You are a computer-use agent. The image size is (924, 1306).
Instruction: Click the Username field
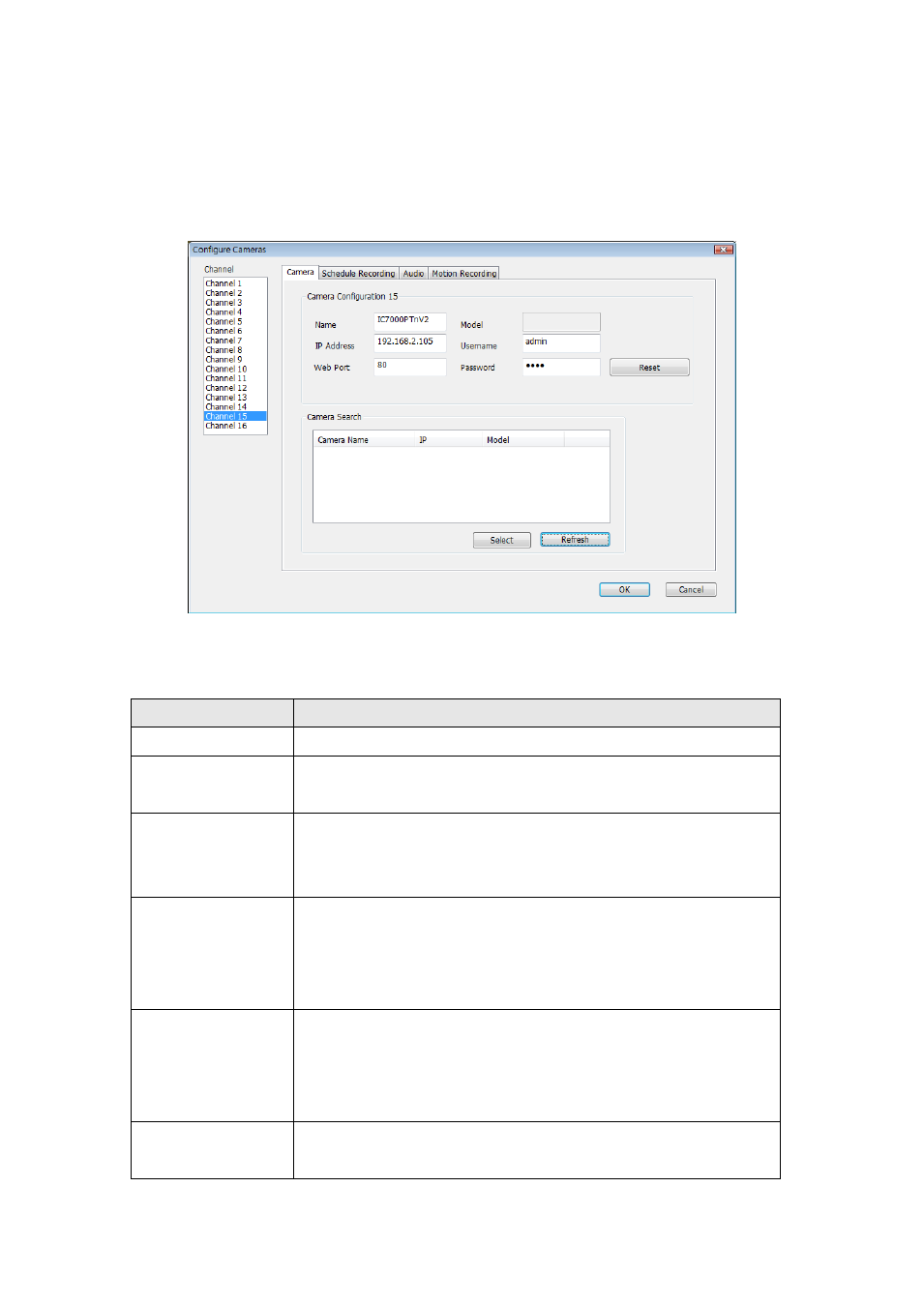[561, 343]
